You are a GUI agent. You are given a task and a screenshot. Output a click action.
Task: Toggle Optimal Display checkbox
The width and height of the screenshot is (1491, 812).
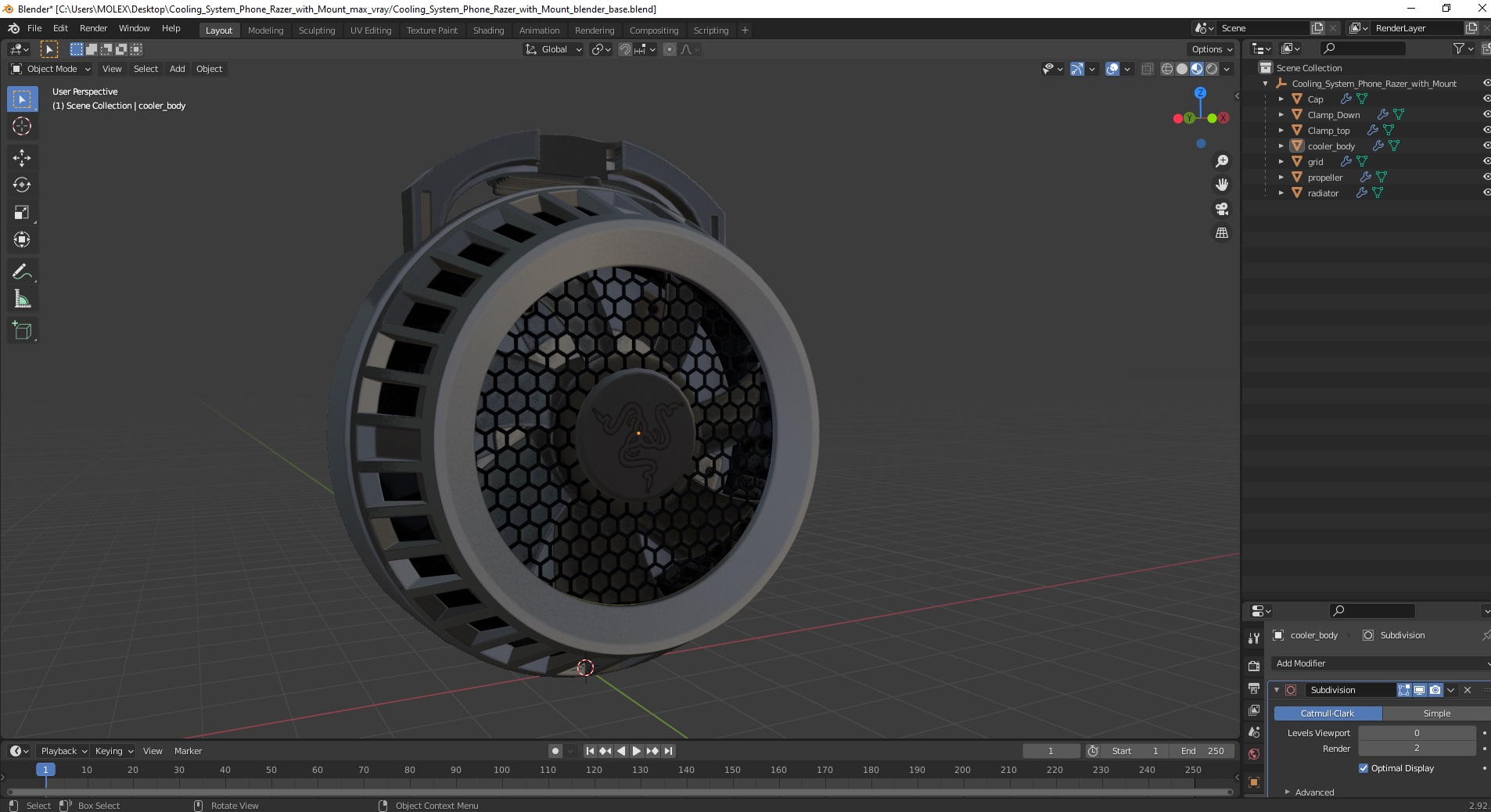pyautogui.click(x=1363, y=768)
